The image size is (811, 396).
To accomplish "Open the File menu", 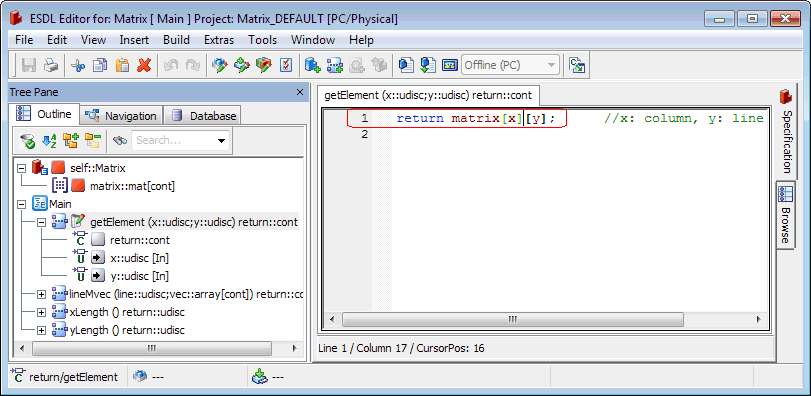I will point(24,40).
